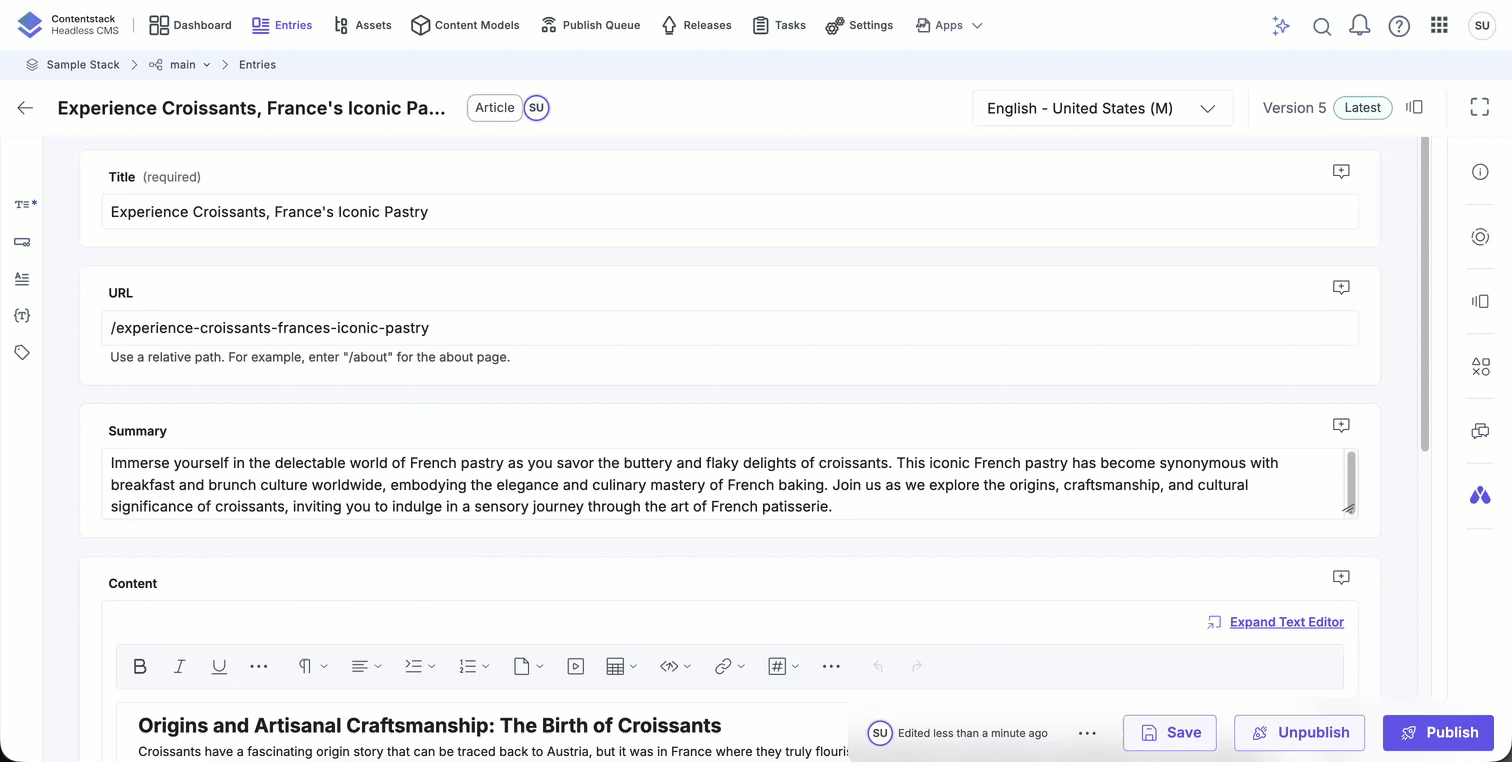
Task: Add a comment on the Summary field
Action: point(1341,426)
